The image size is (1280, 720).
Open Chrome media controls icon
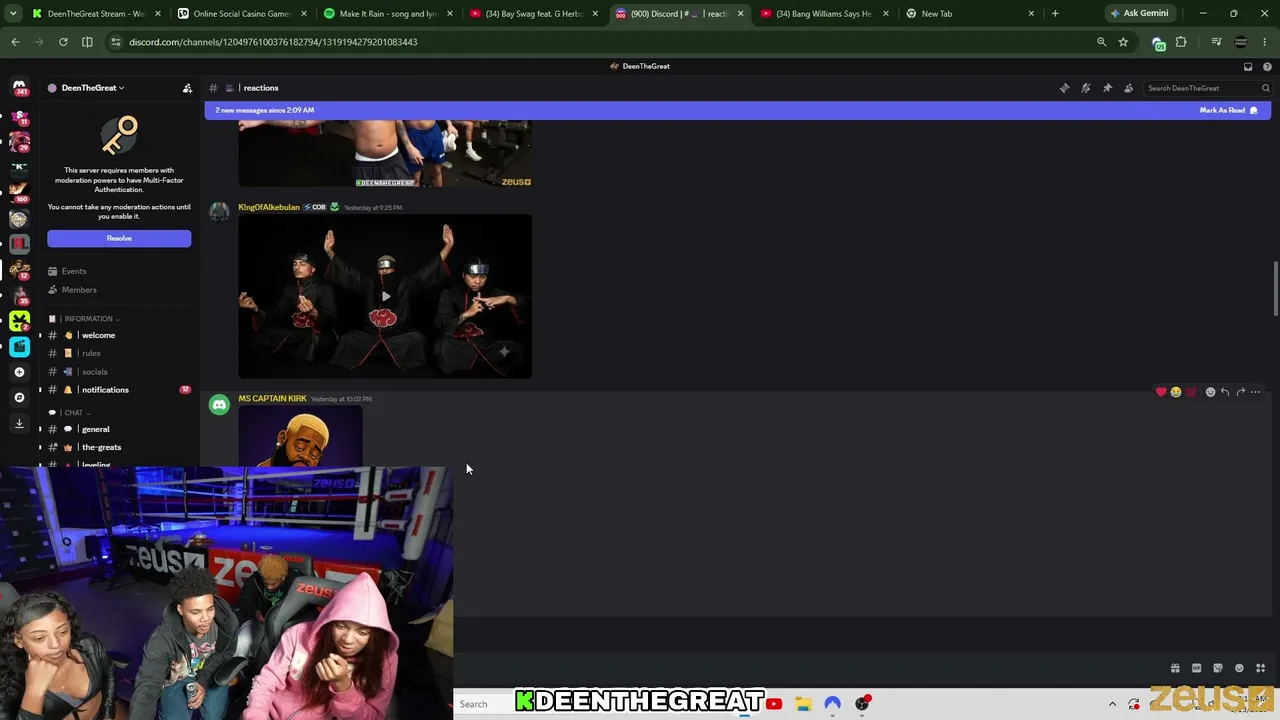pos(1216,42)
